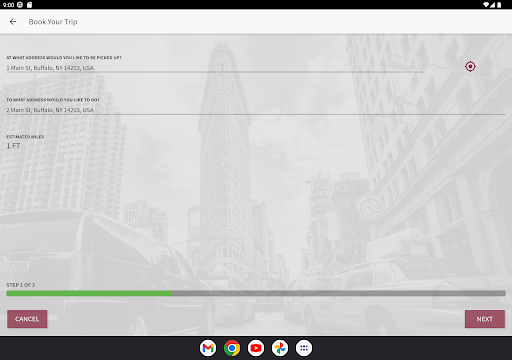512x360 pixels.
Task: Edit the pickup address field
Action: point(215,68)
